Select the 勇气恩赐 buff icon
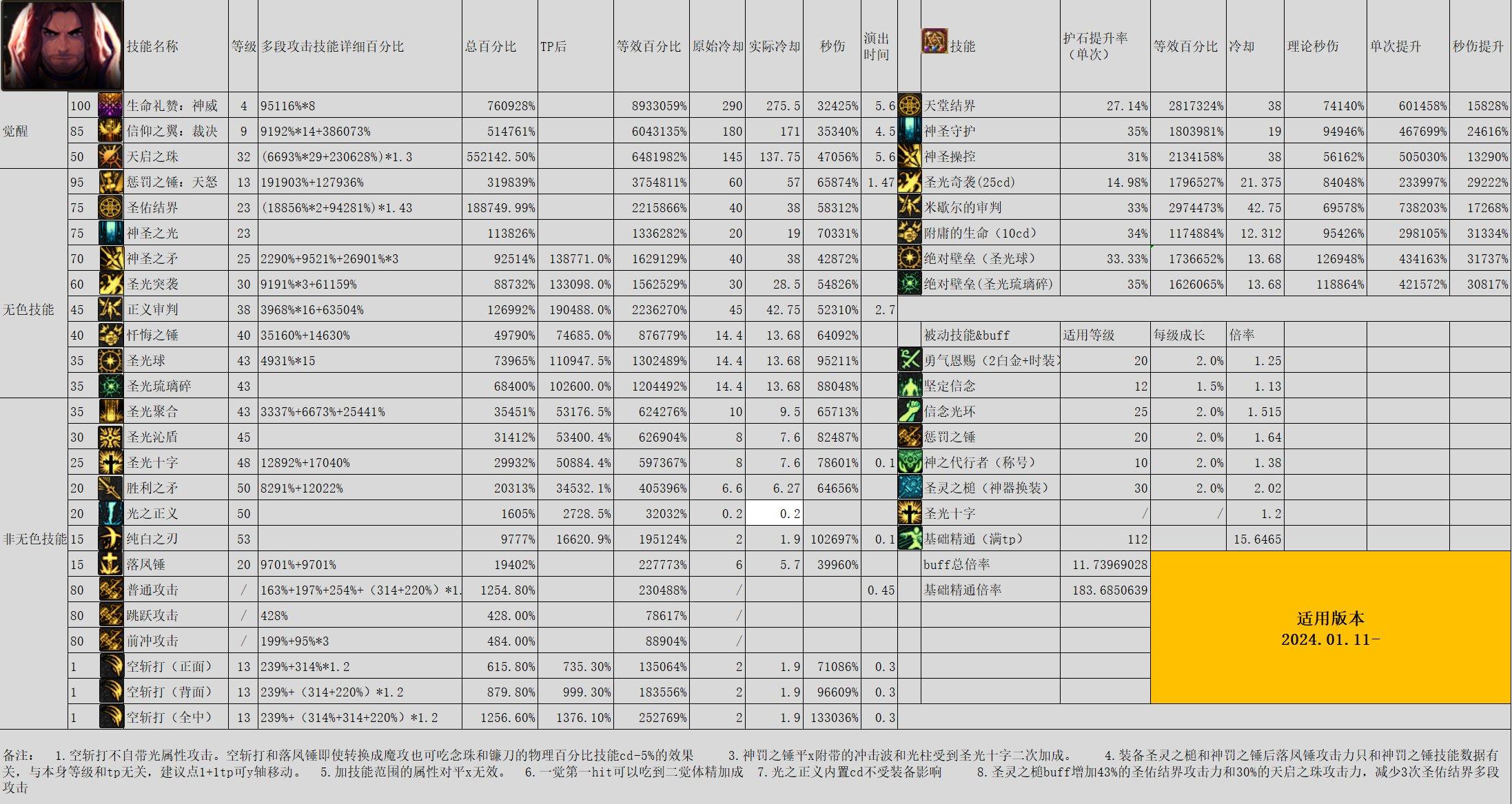1512x804 pixels. click(x=908, y=360)
